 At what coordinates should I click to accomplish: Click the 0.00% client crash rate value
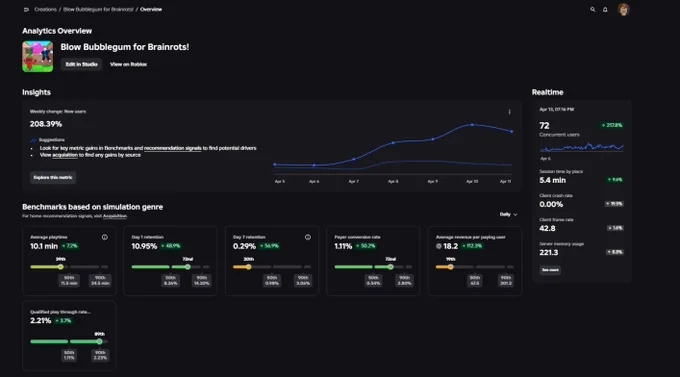[551, 204]
